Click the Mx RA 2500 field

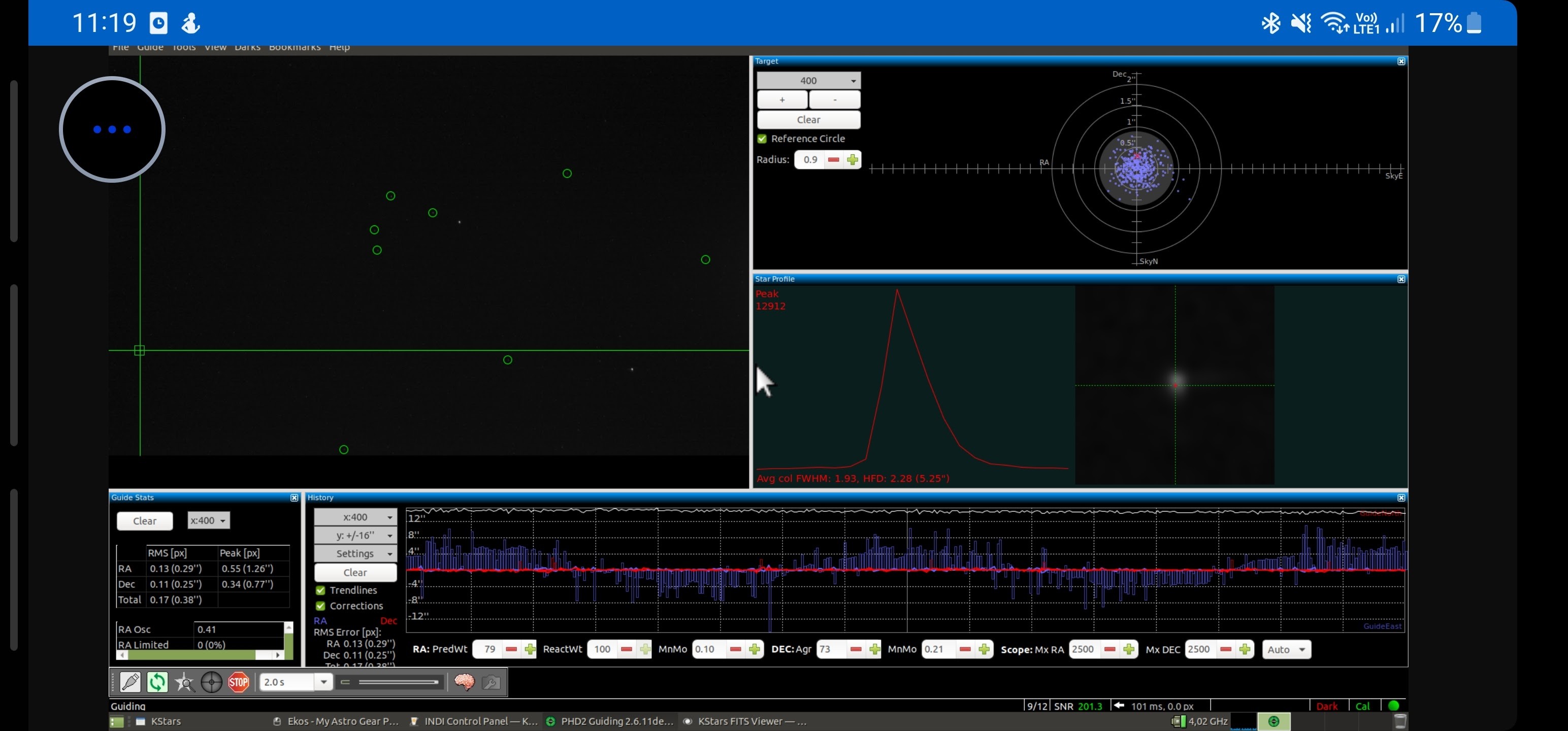click(1085, 649)
